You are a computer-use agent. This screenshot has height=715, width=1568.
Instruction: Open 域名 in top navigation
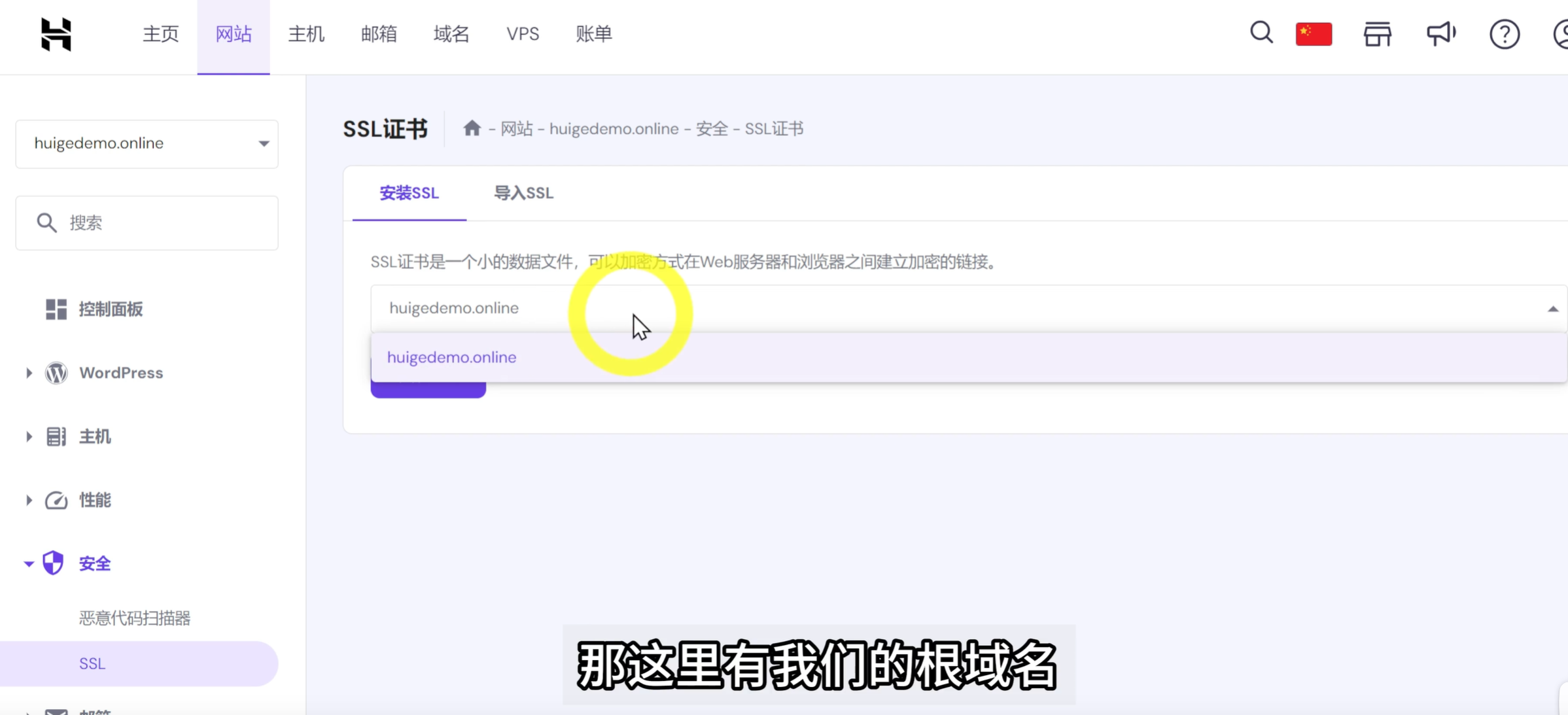point(451,34)
